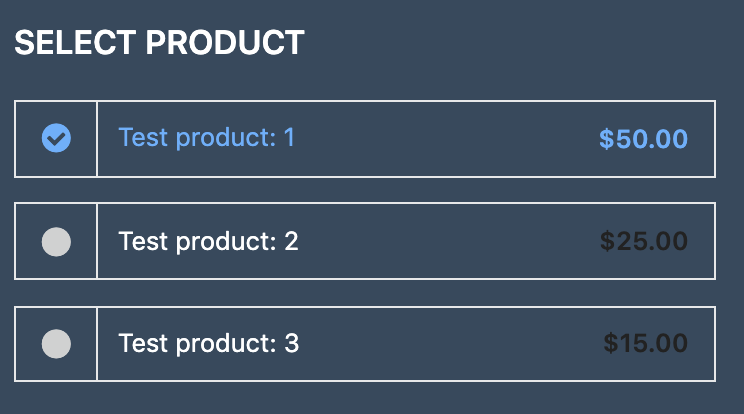Screen dimensions: 744x414
Task: Click empty space between product 1 name and price
Action: (445, 138)
